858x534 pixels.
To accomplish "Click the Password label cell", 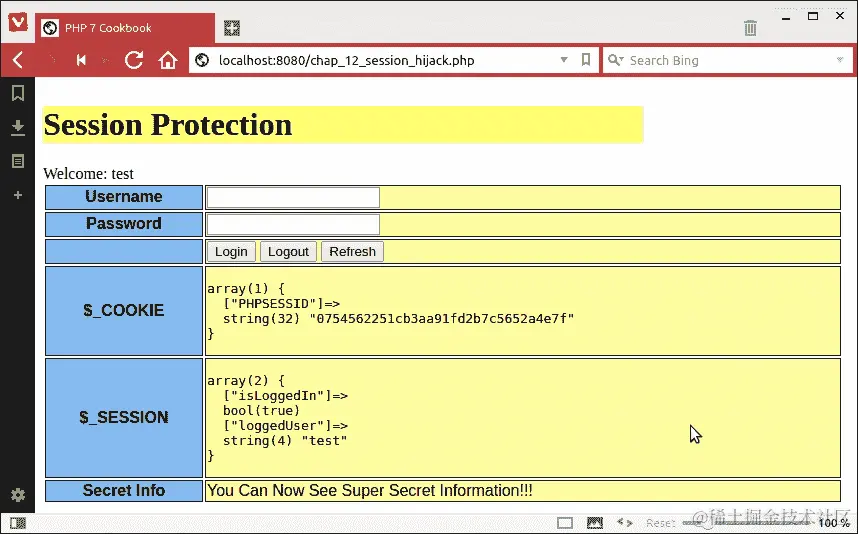I will coord(124,224).
